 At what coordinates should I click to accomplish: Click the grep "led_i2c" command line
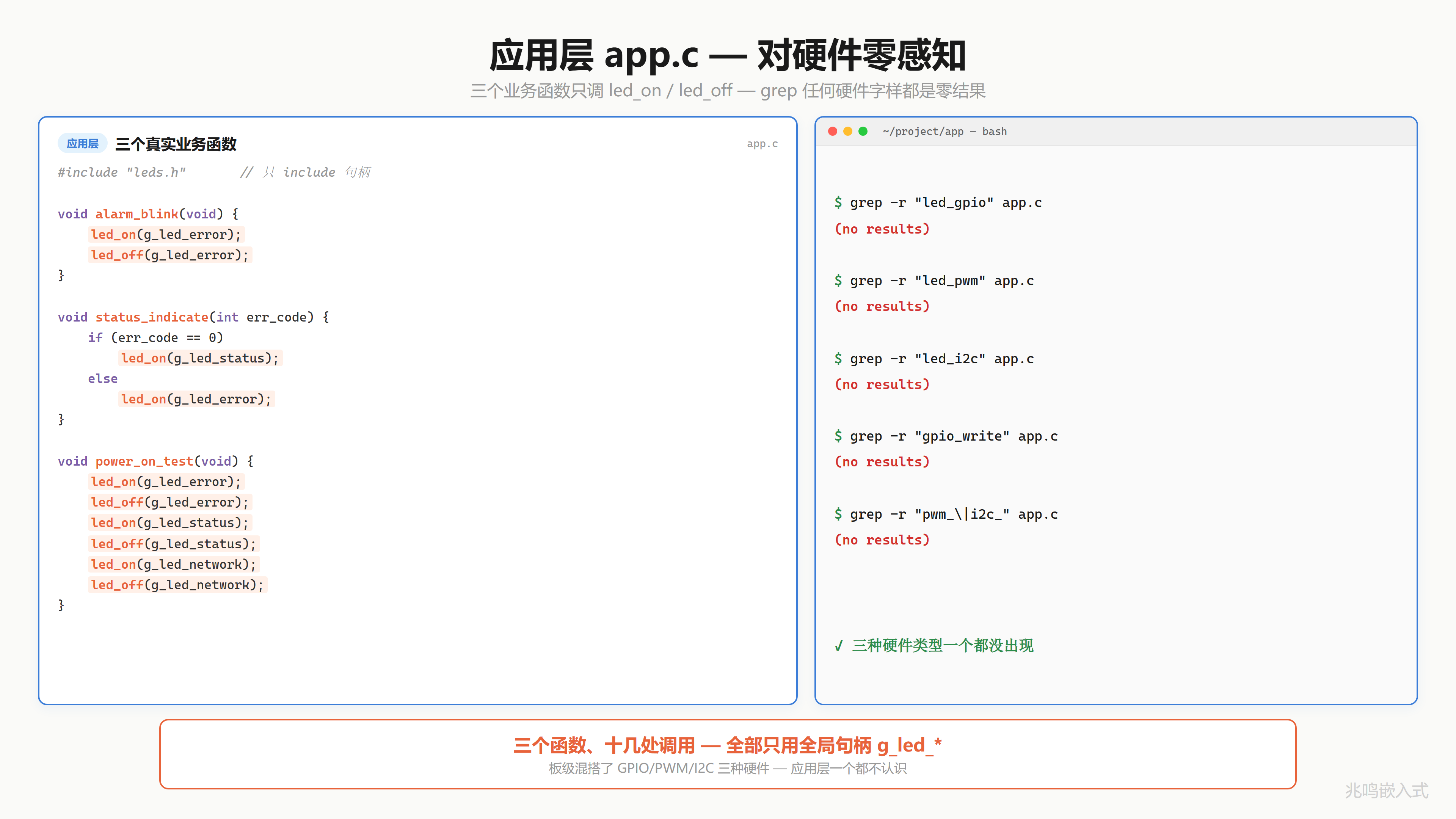[934, 359]
